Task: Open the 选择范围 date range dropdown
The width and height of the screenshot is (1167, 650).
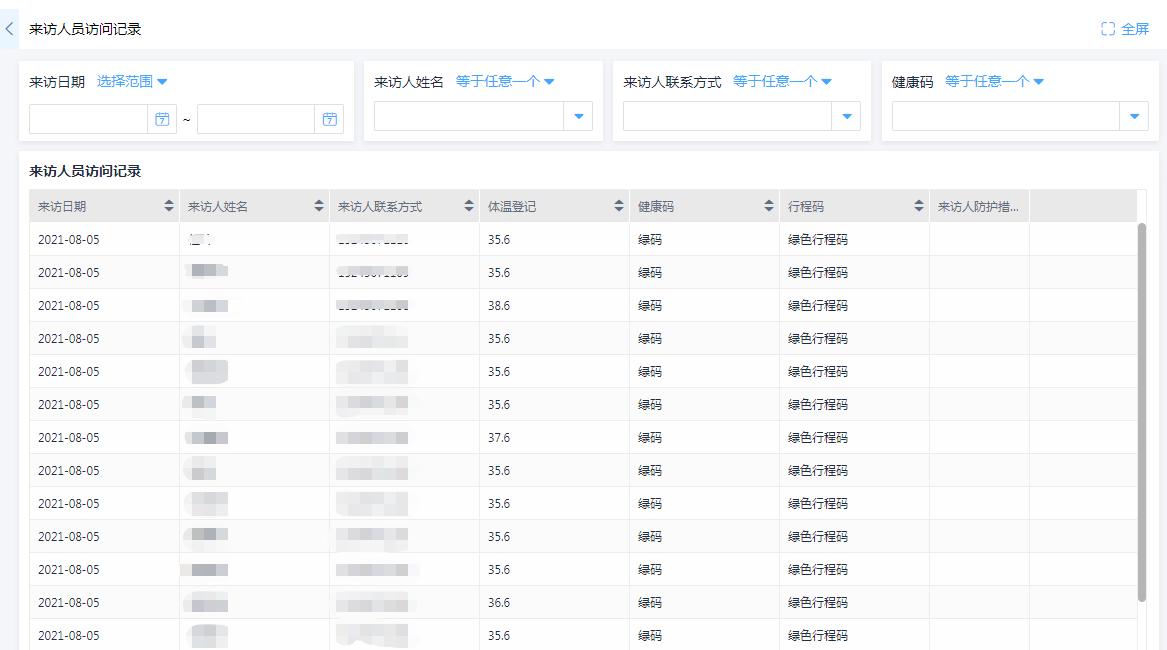Action: pos(131,82)
